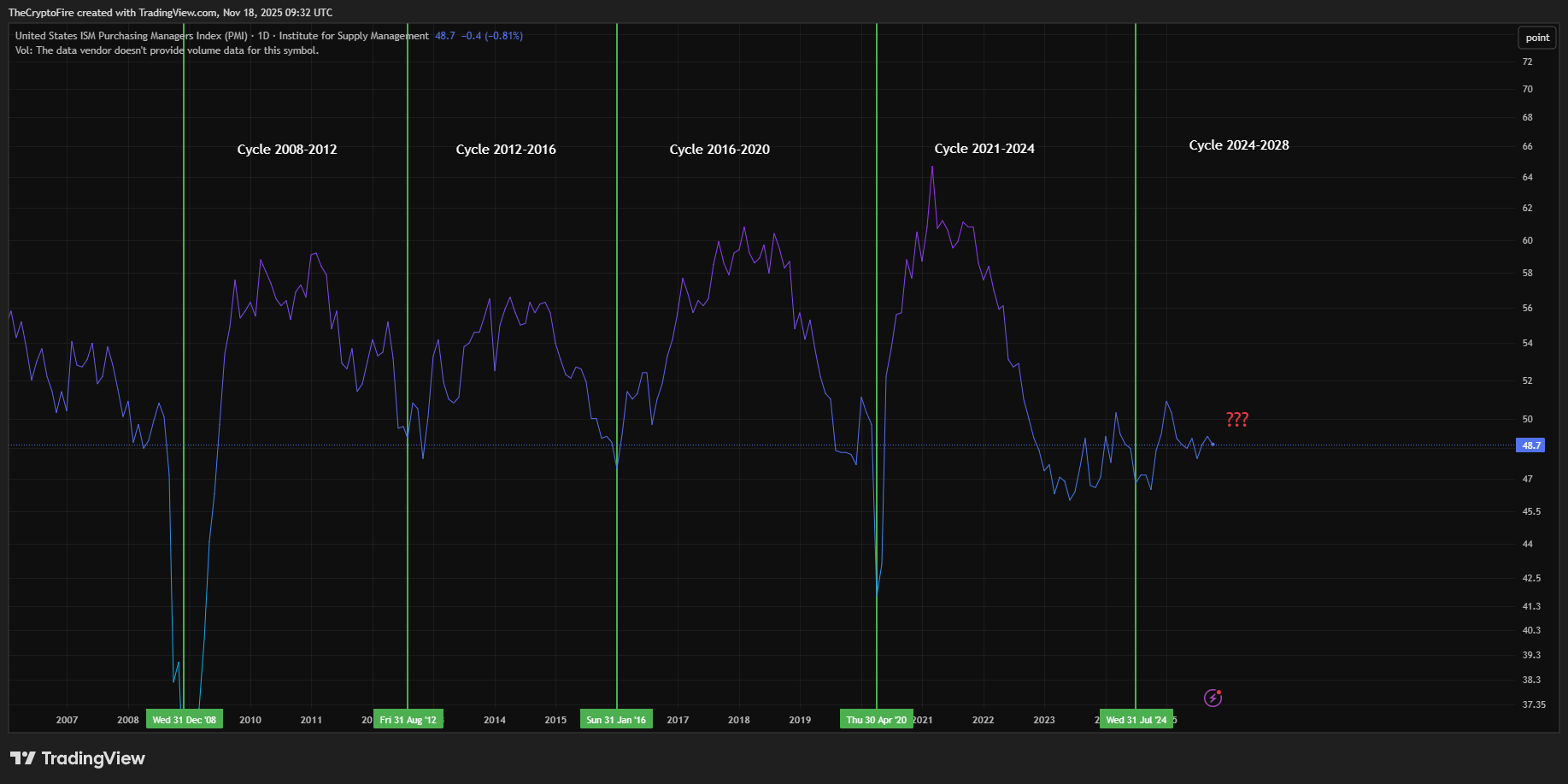The width and height of the screenshot is (1568, 784).
Task: Click the 'Cycle 2008-2012' text annotation
Action: point(287,149)
